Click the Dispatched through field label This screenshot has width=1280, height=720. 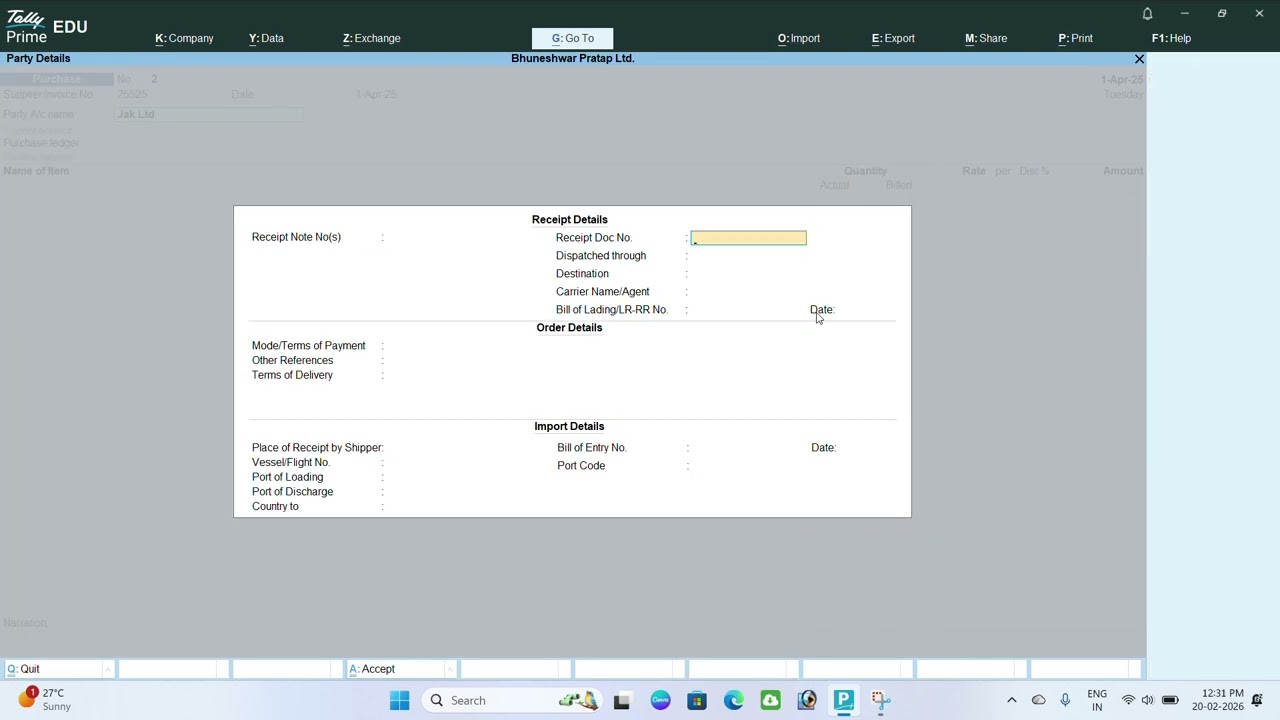(601, 256)
